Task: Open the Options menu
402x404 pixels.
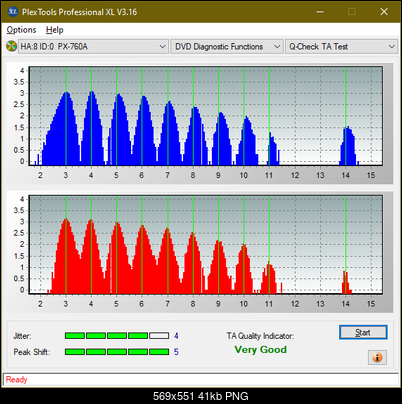Action: click(x=21, y=30)
